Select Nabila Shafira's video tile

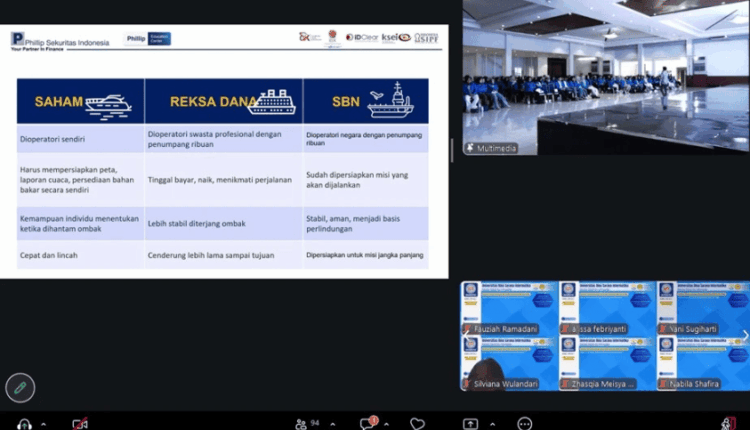(x=704, y=363)
